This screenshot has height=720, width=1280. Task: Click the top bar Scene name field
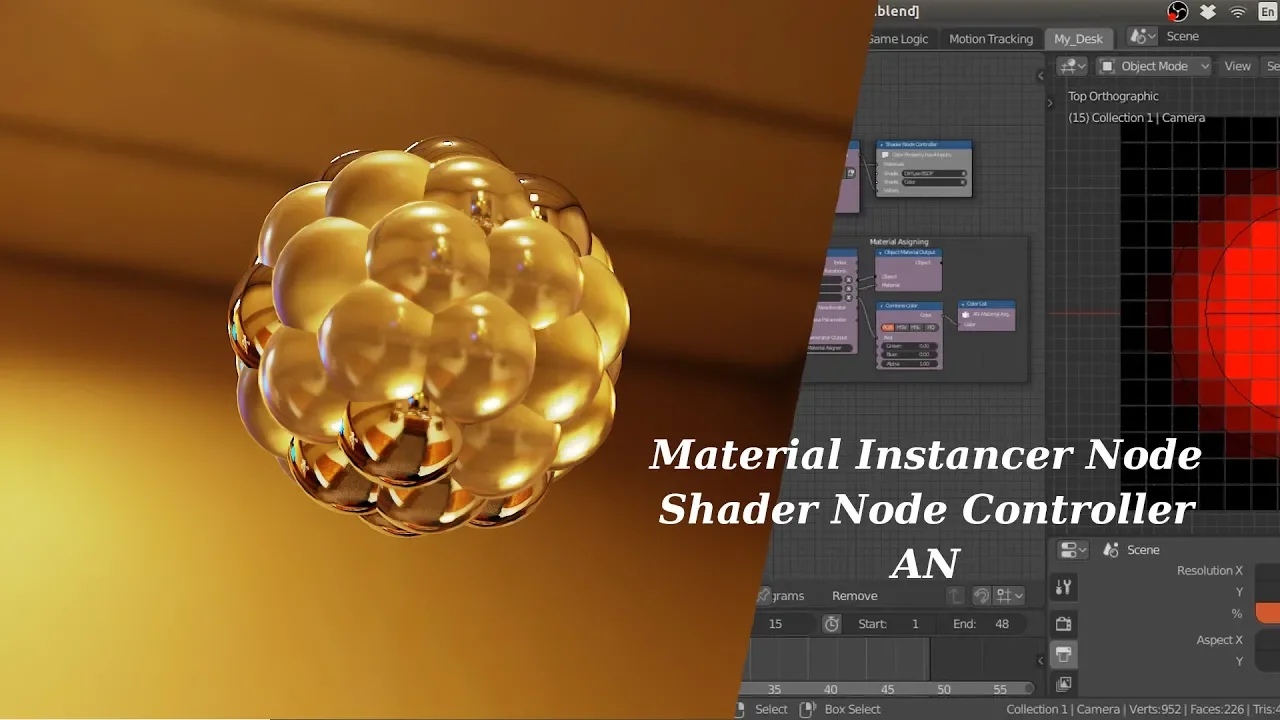[x=1220, y=36]
